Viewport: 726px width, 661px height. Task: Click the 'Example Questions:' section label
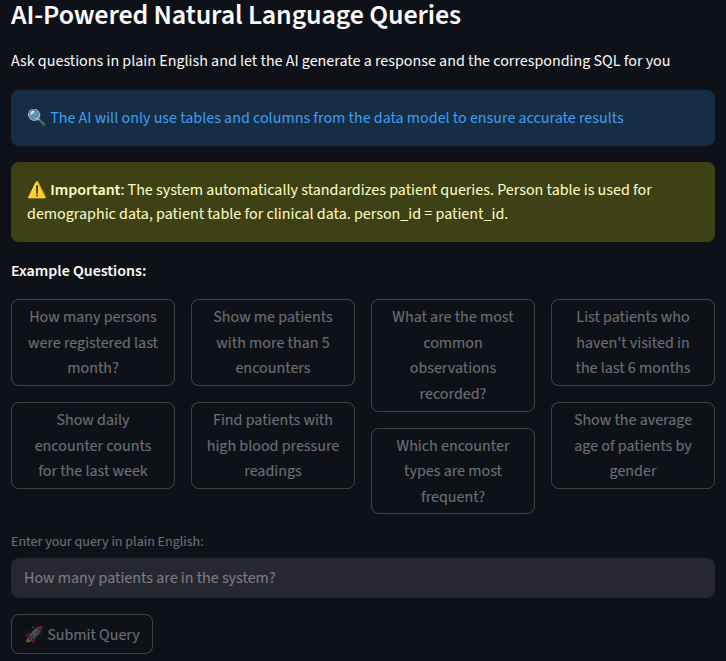(x=79, y=271)
